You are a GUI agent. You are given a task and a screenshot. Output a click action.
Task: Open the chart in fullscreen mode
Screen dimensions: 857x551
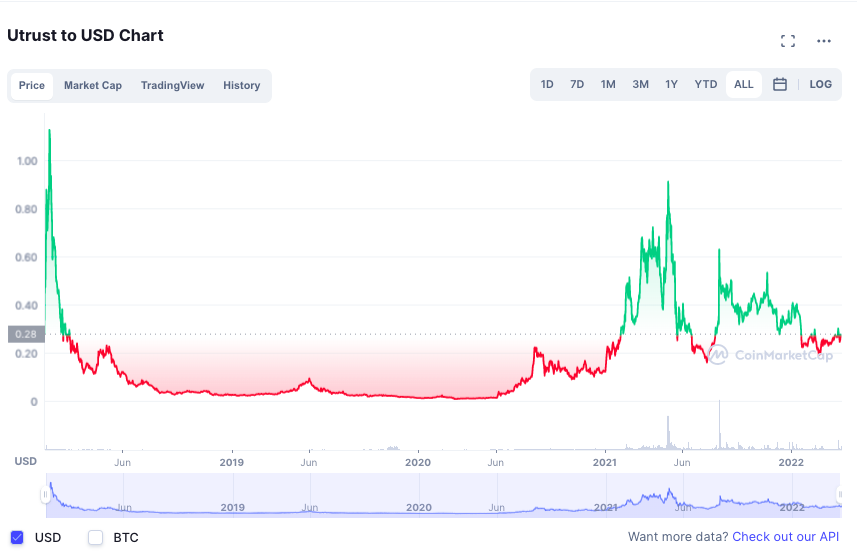point(788,41)
